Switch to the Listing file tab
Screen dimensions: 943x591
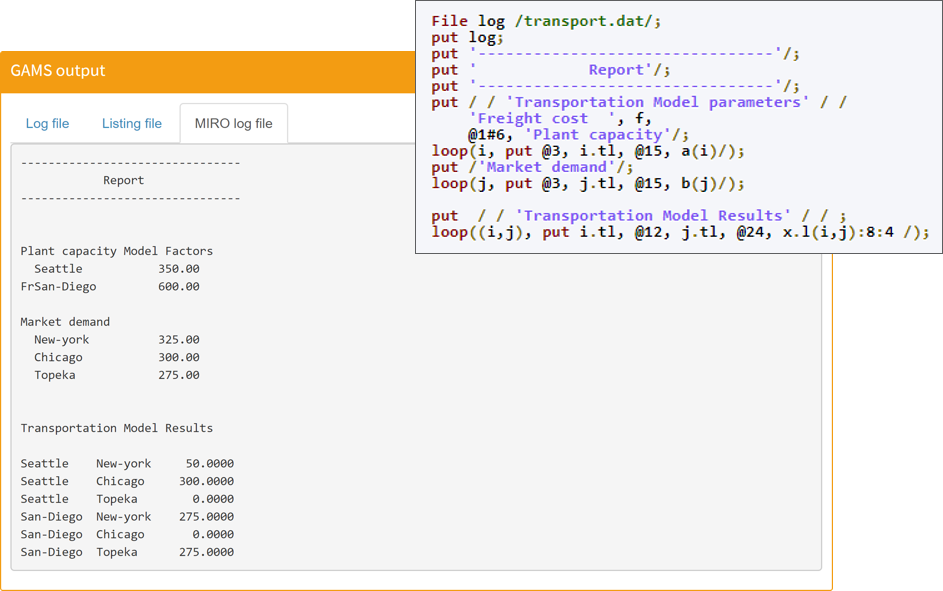coord(131,124)
